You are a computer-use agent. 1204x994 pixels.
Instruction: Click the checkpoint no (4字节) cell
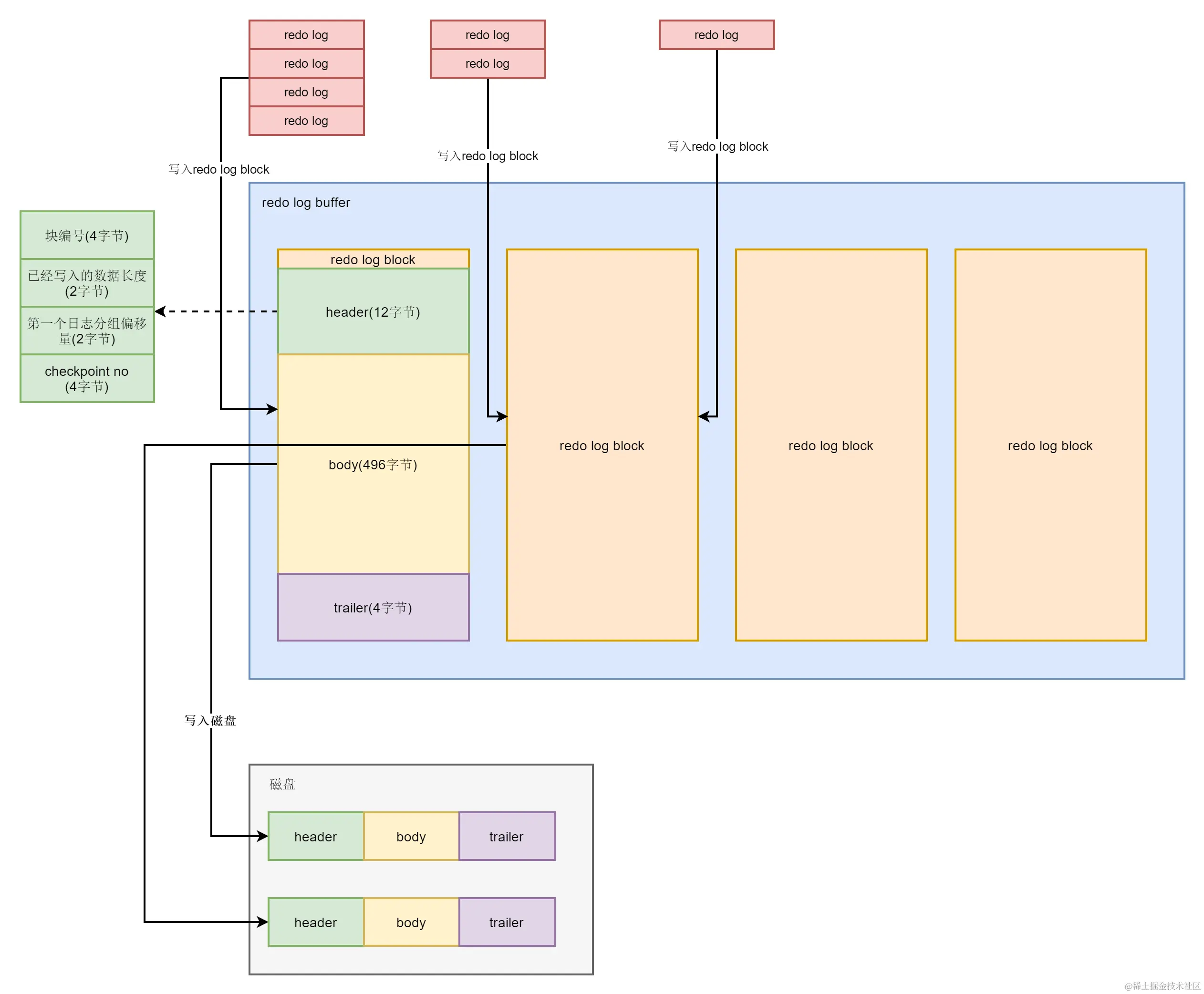tap(86, 379)
